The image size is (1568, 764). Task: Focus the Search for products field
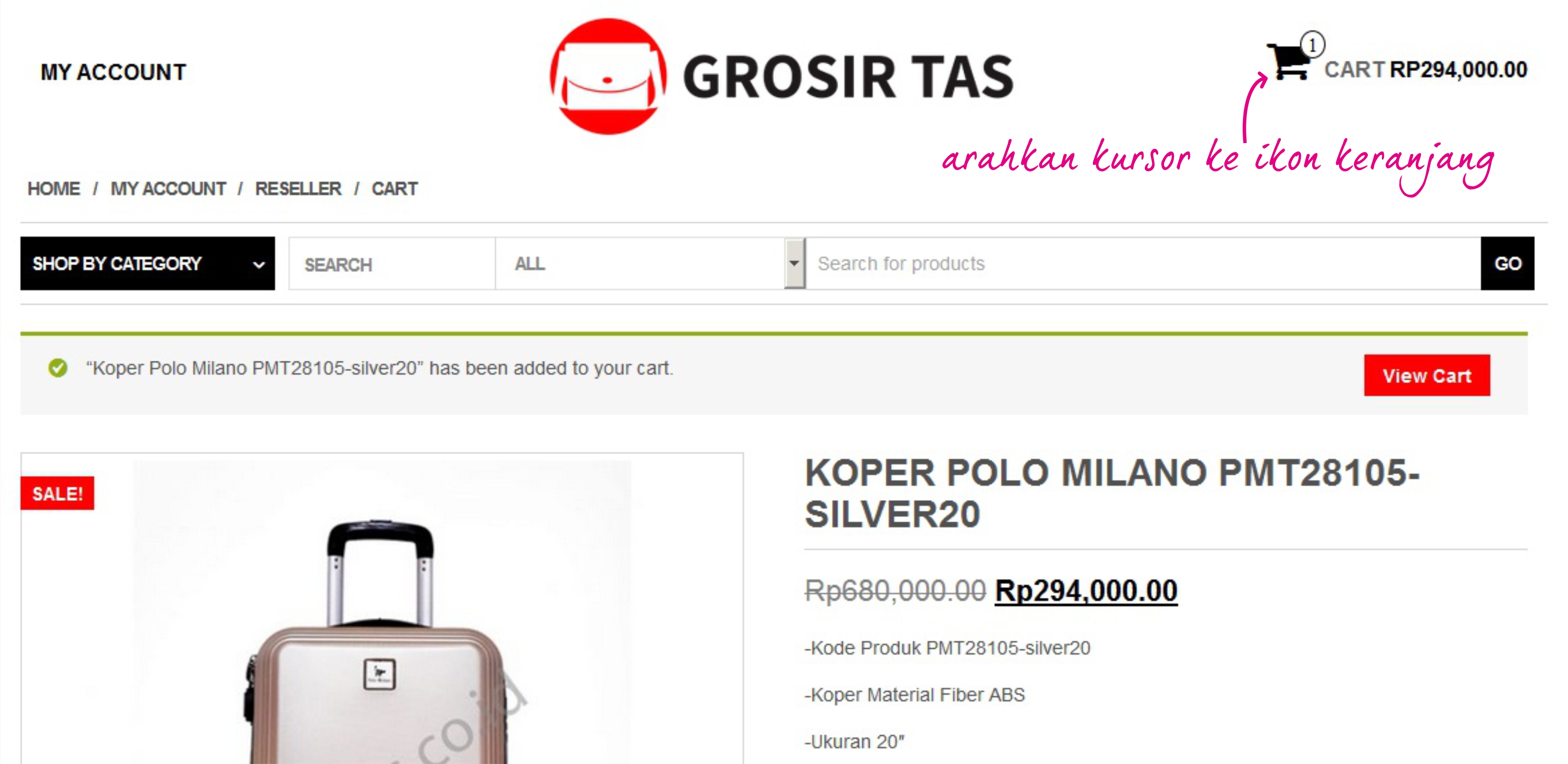[x=1143, y=264]
